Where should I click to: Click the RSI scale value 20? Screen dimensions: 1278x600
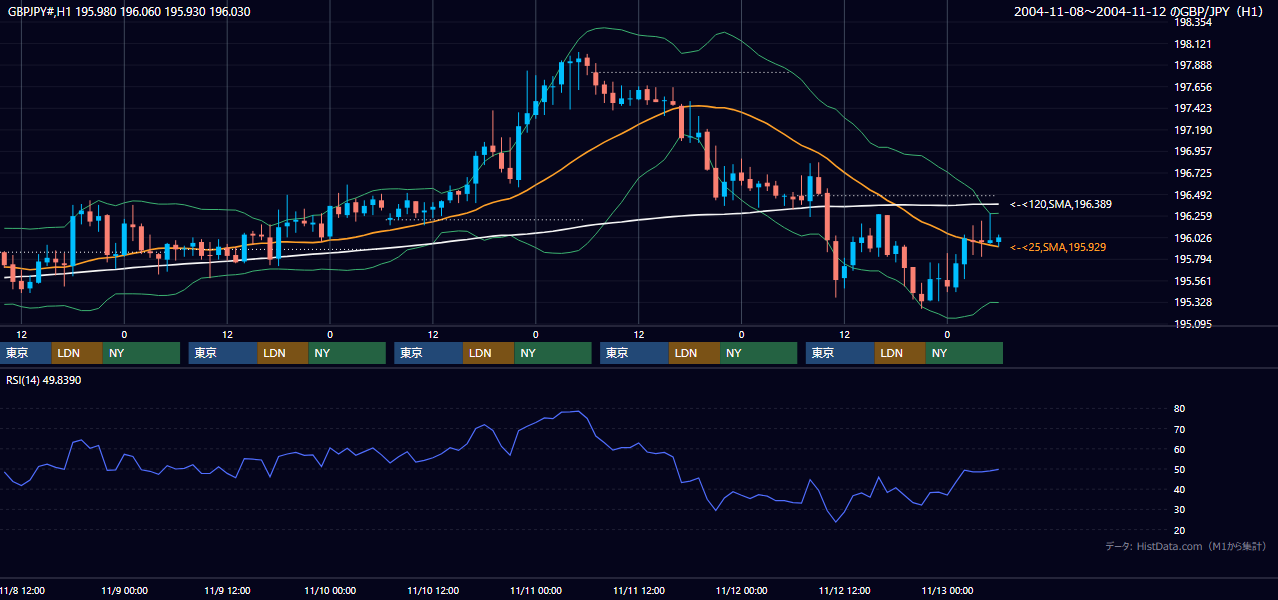pos(1179,530)
